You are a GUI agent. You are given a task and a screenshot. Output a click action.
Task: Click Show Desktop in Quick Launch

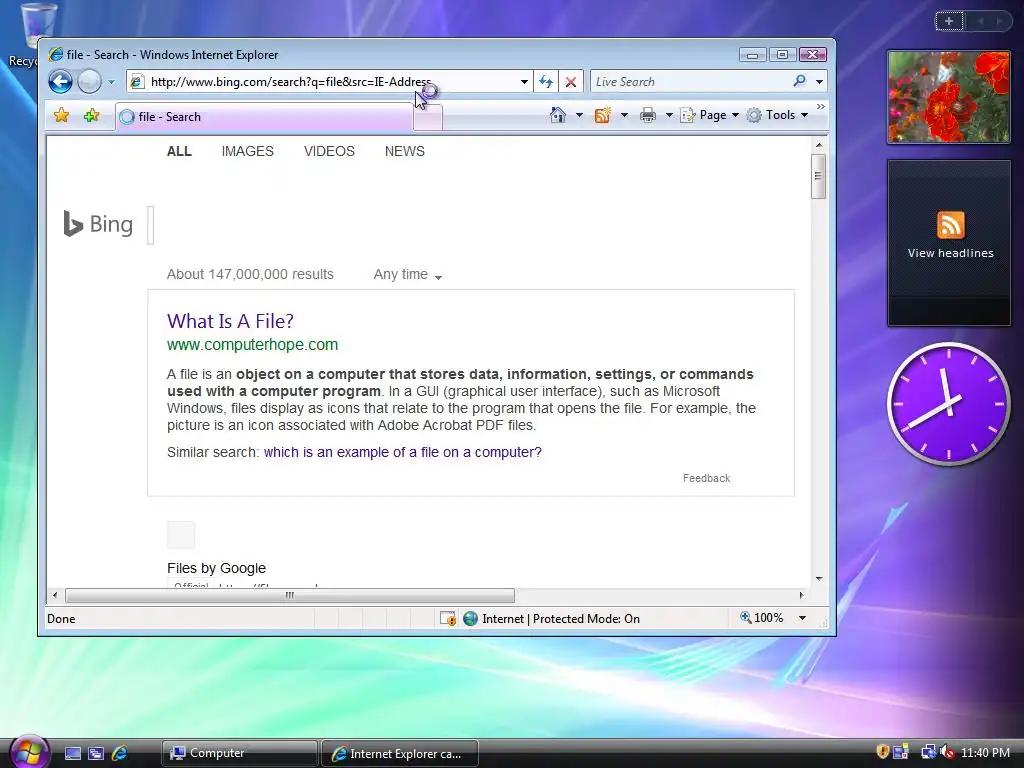(x=72, y=754)
